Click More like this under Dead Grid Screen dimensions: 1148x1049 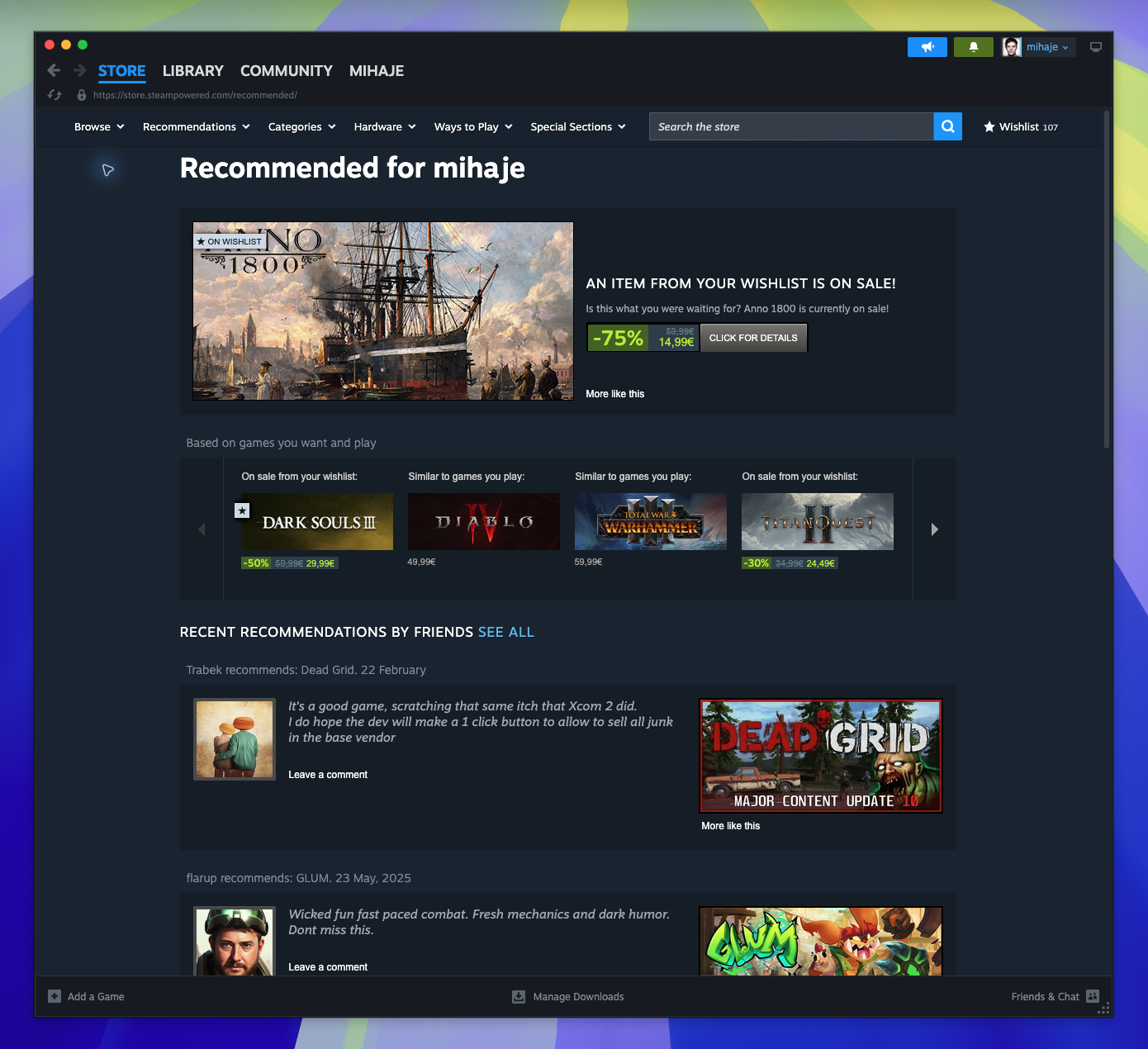(731, 826)
